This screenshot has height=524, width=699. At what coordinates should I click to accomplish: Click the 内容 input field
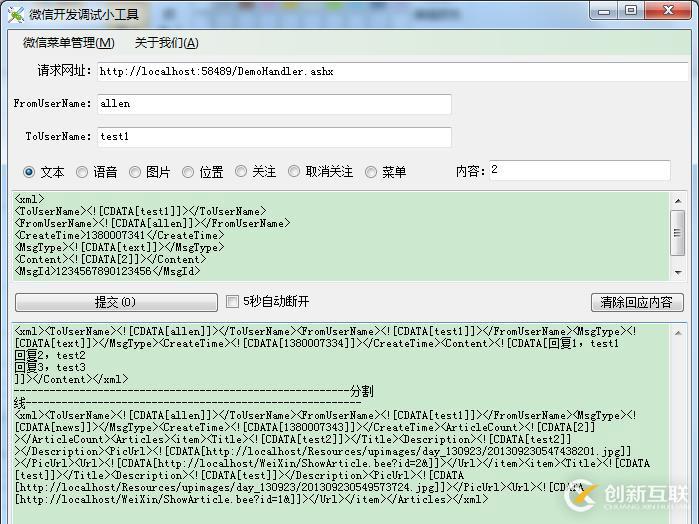[580, 170]
